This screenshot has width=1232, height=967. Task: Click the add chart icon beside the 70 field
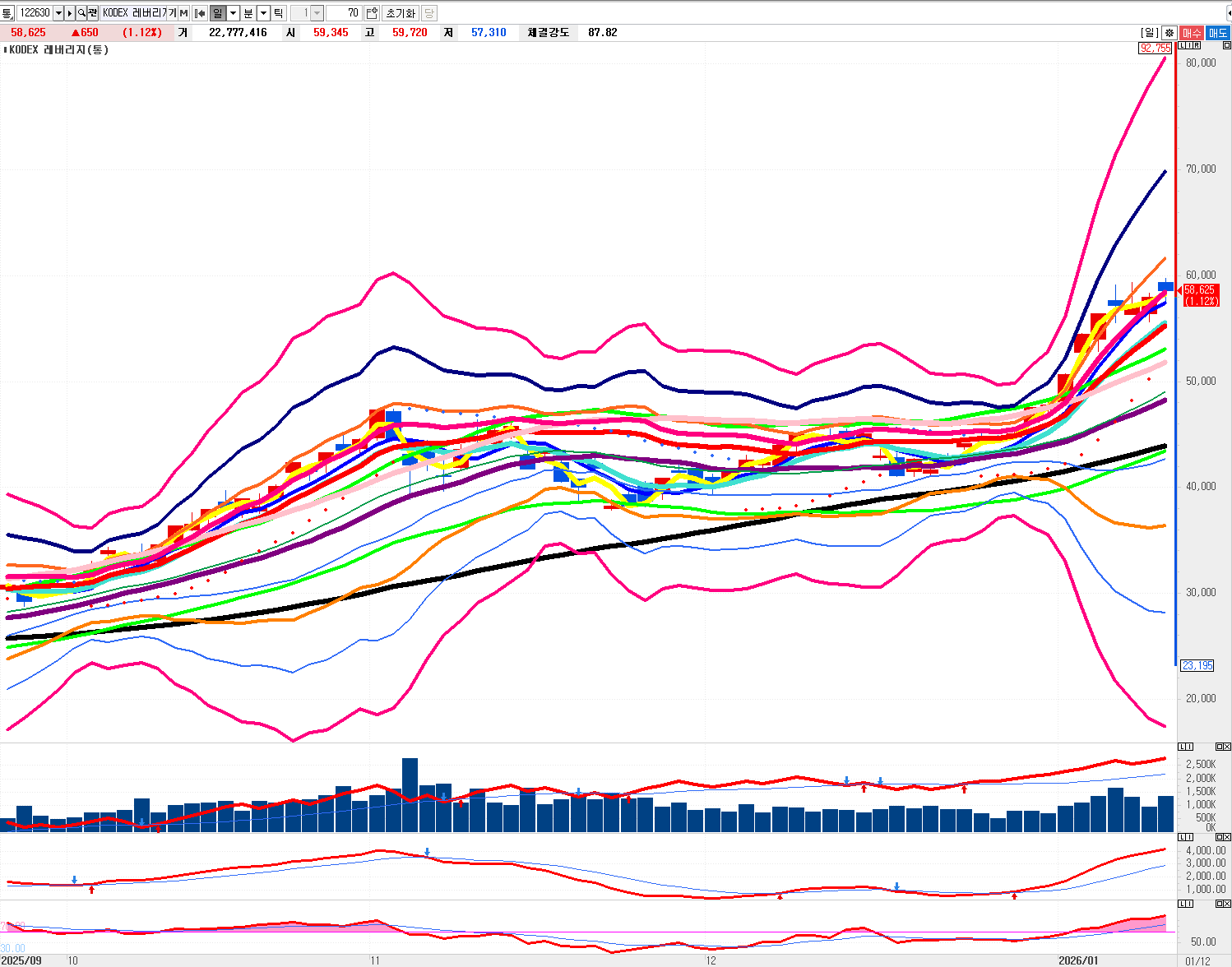[372, 13]
